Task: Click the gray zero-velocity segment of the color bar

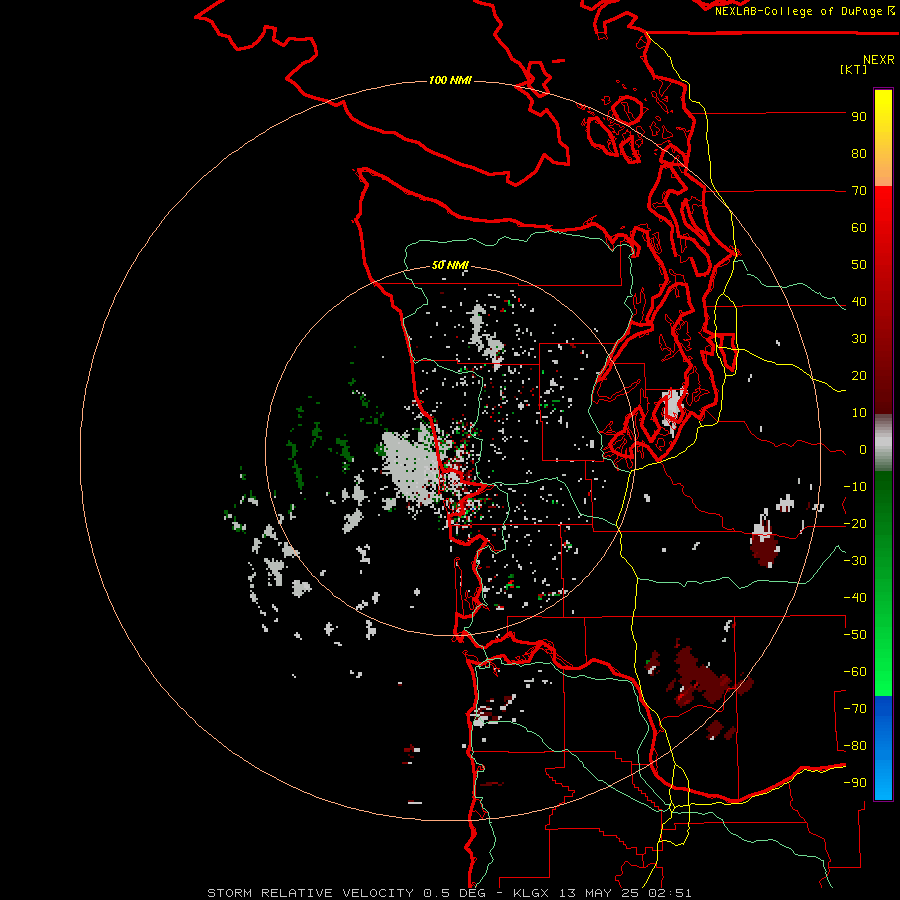Action: coord(883,443)
